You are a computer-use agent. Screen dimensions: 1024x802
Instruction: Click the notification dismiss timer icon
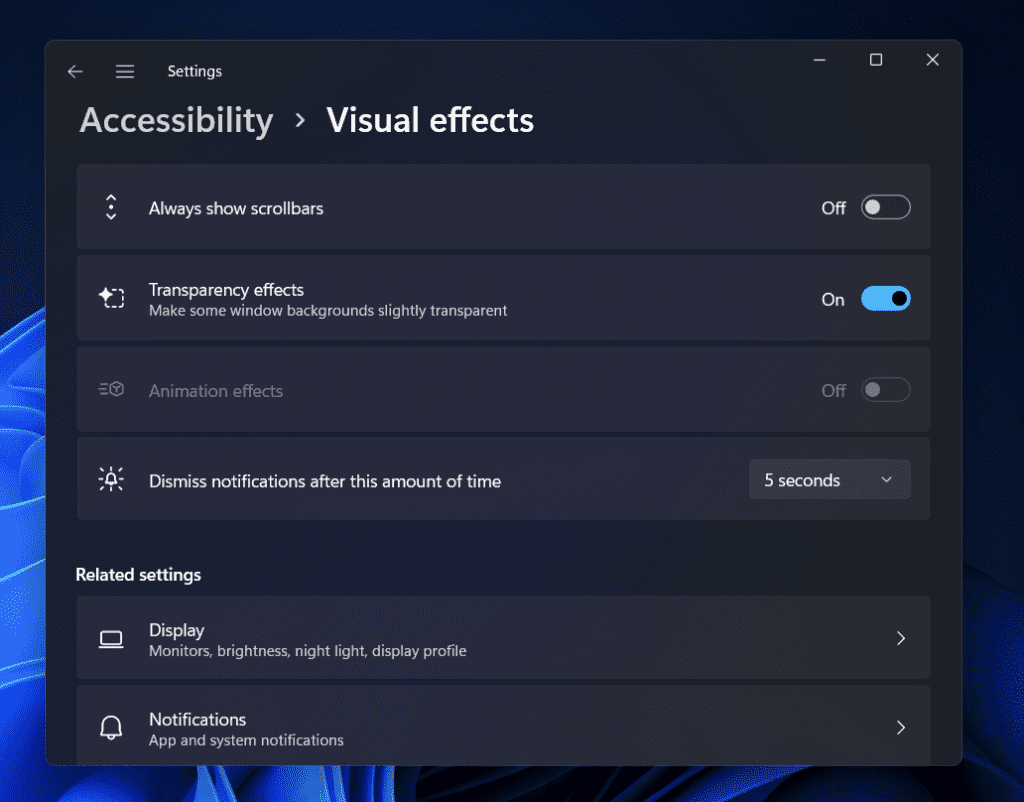coord(111,479)
